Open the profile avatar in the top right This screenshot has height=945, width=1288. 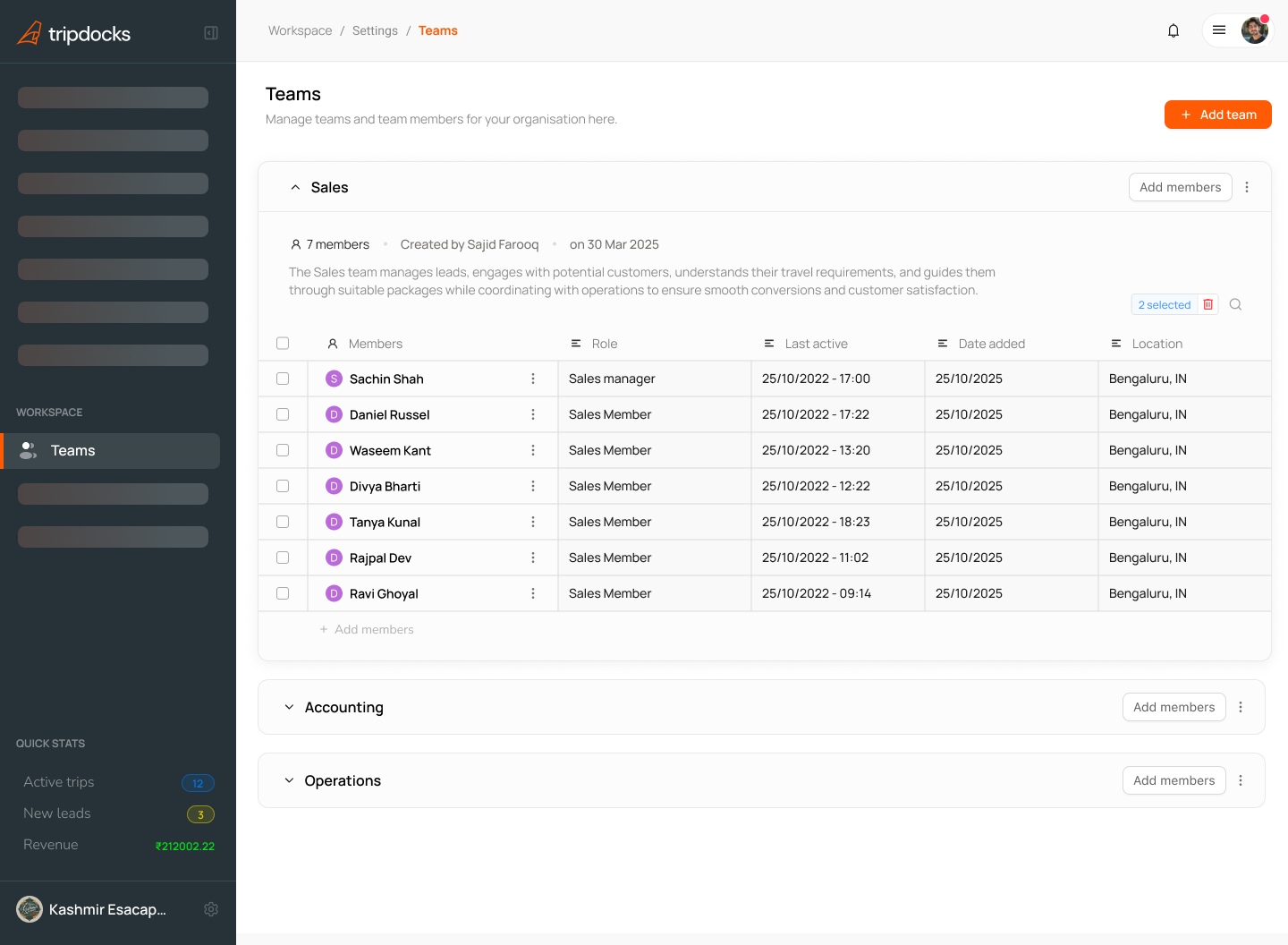[1254, 30]
